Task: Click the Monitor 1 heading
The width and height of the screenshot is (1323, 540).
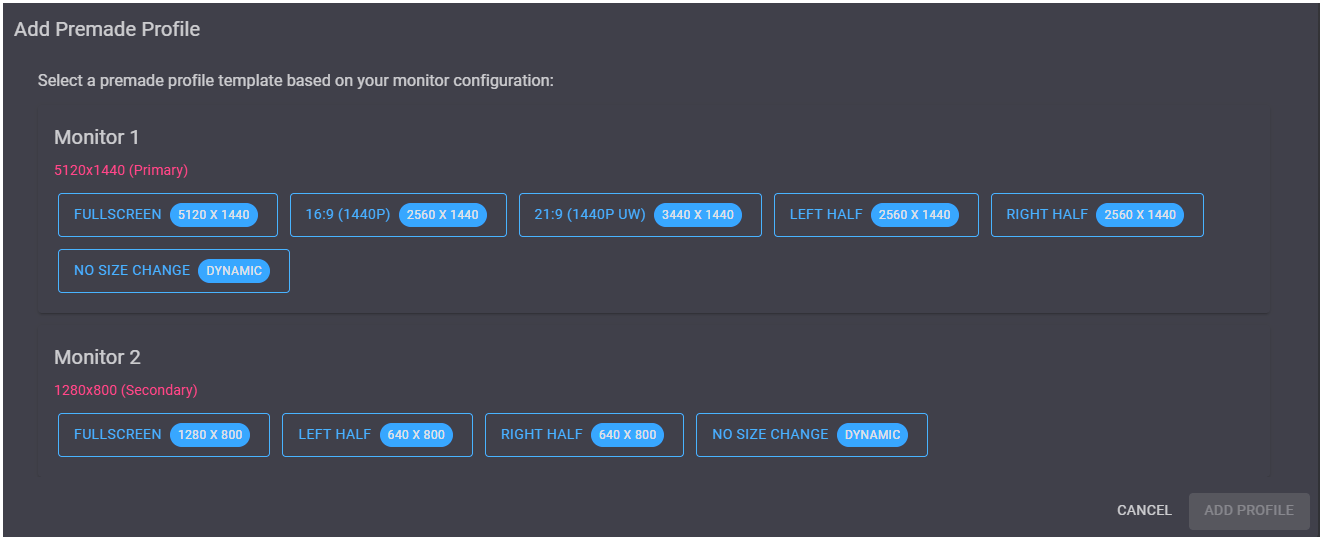Action: [x=97, y=137]
